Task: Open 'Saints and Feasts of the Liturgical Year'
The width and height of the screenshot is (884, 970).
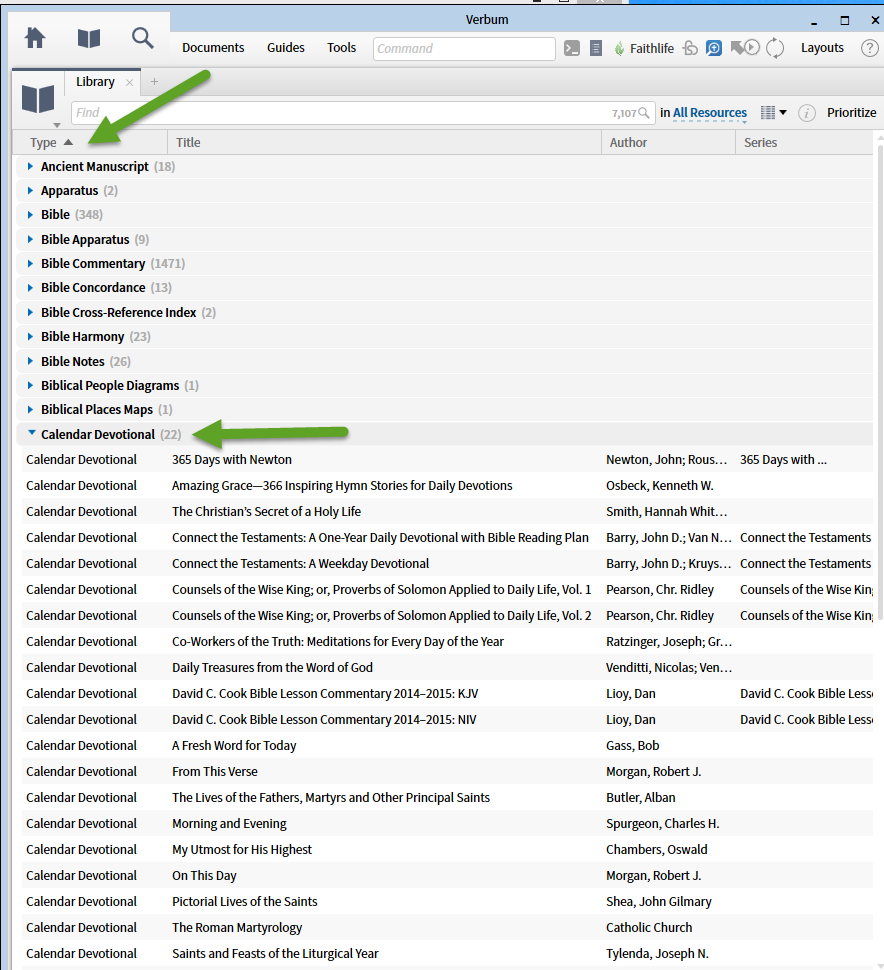Action: (x=275, y=953)
